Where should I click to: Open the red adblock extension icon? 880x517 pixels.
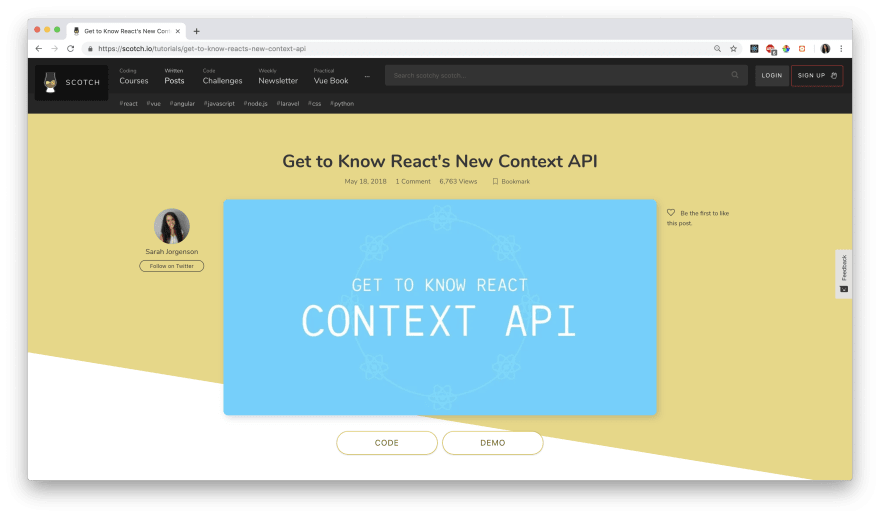pyautogui.click(x=771, y=49)
